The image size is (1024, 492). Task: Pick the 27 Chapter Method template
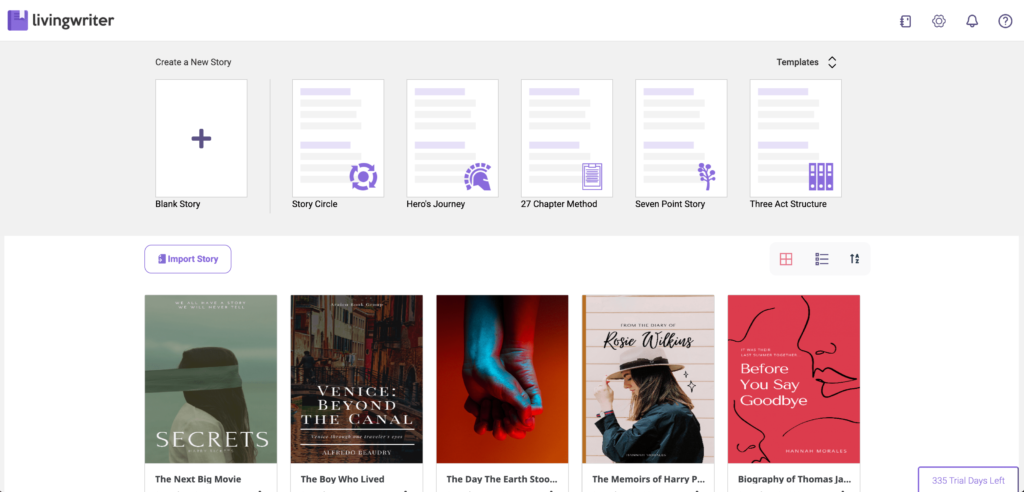[567, 139]
